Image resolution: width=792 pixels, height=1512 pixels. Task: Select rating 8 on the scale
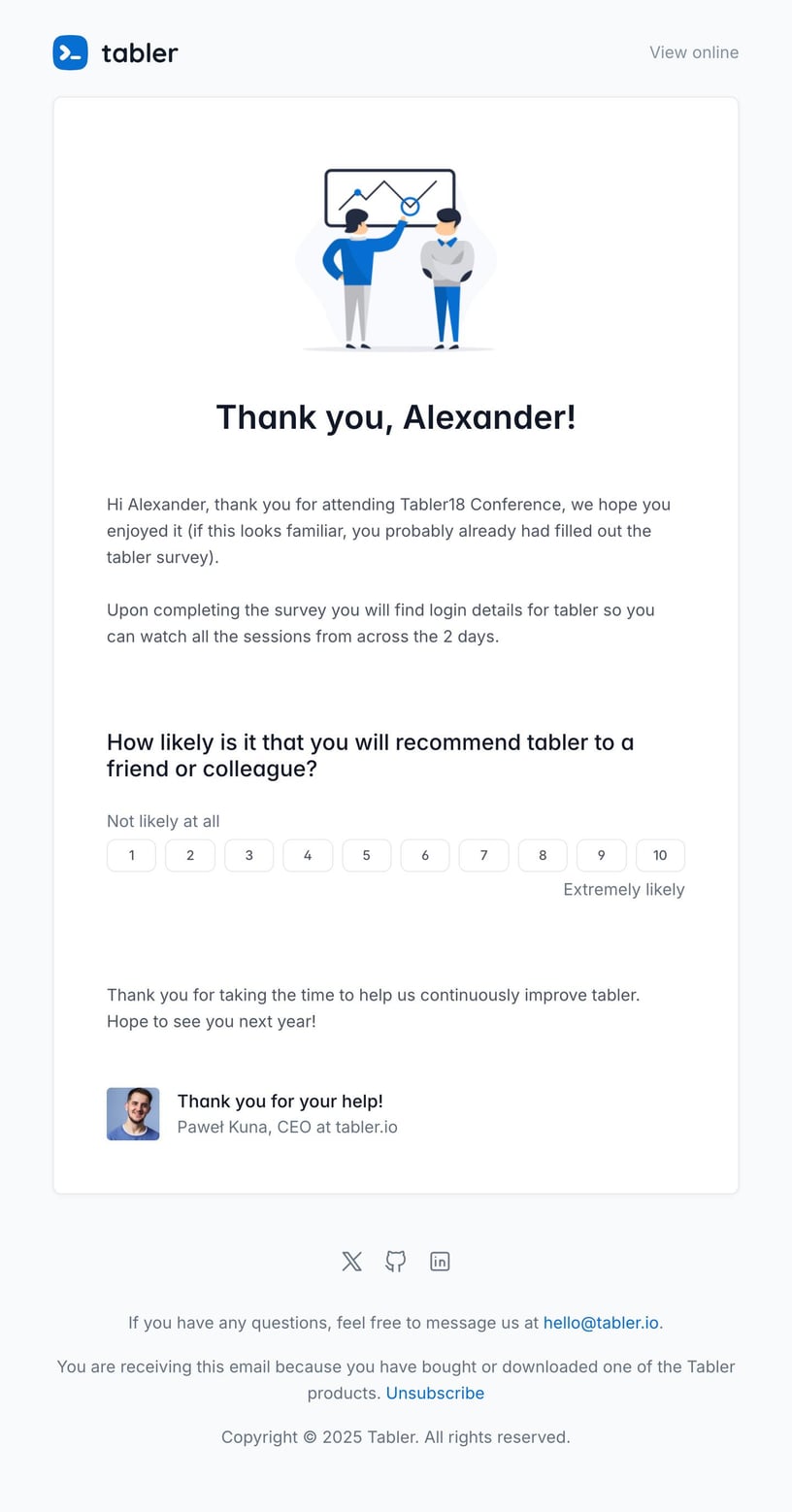(543, 855)
